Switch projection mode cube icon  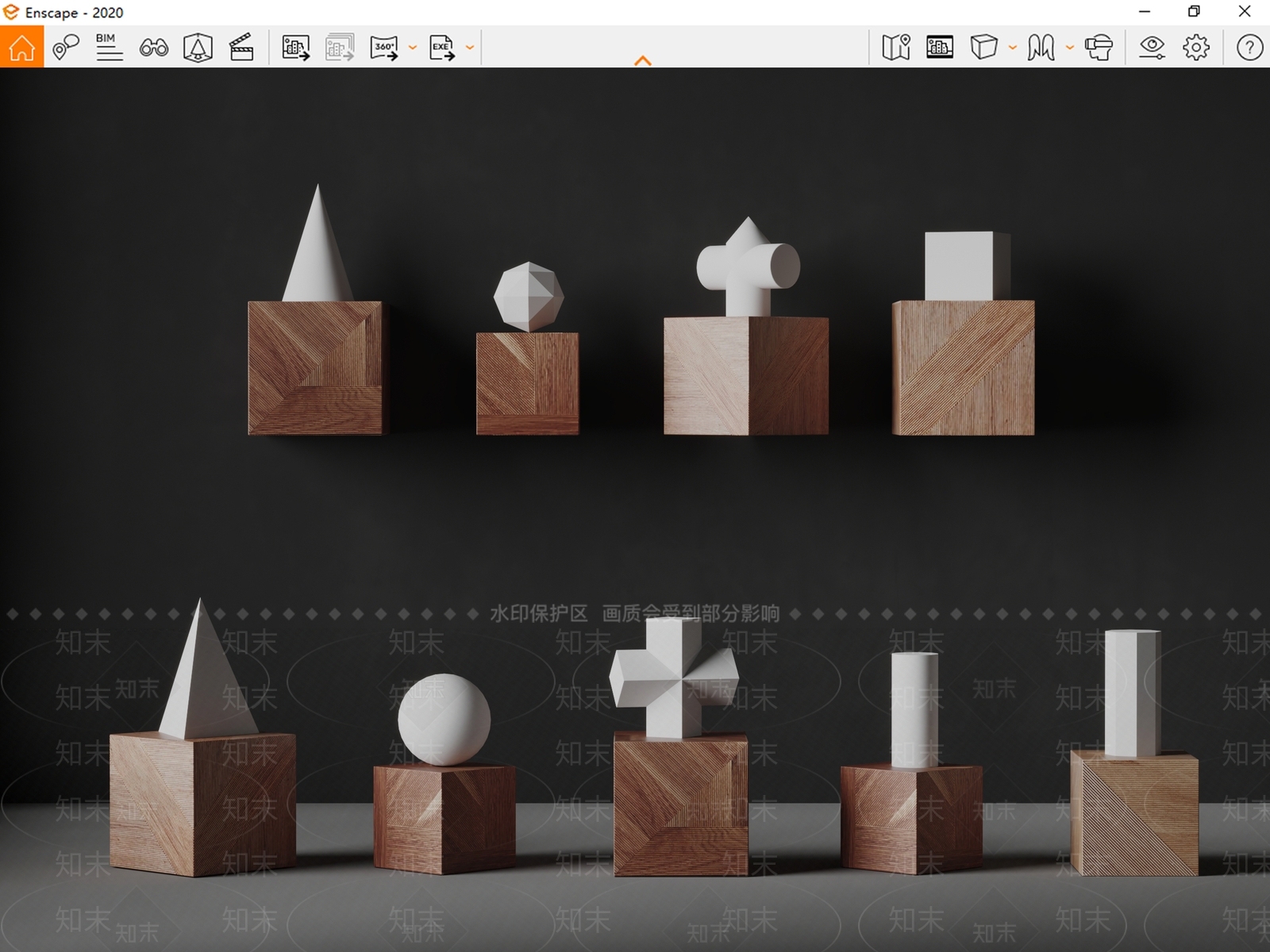[983, 48]
